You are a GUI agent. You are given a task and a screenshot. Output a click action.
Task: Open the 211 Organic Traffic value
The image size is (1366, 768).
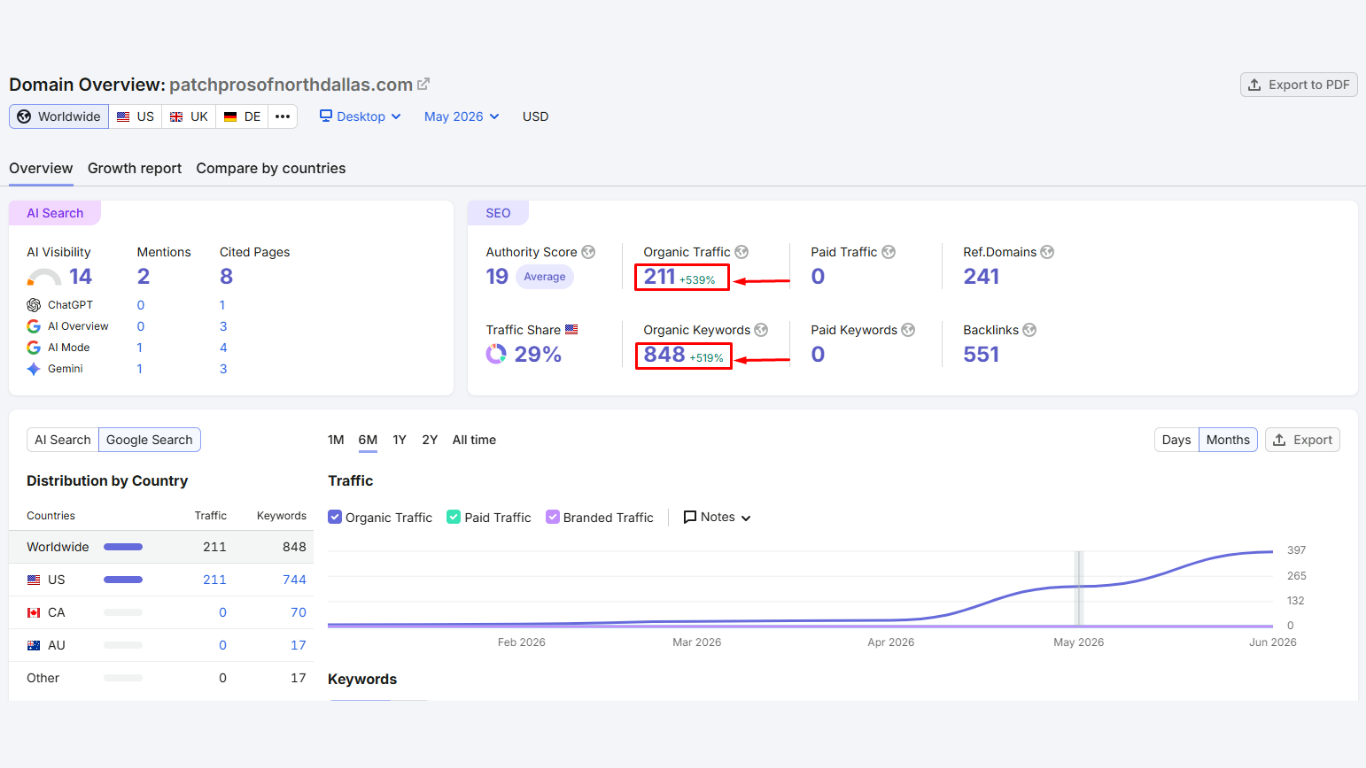(659, 277)
